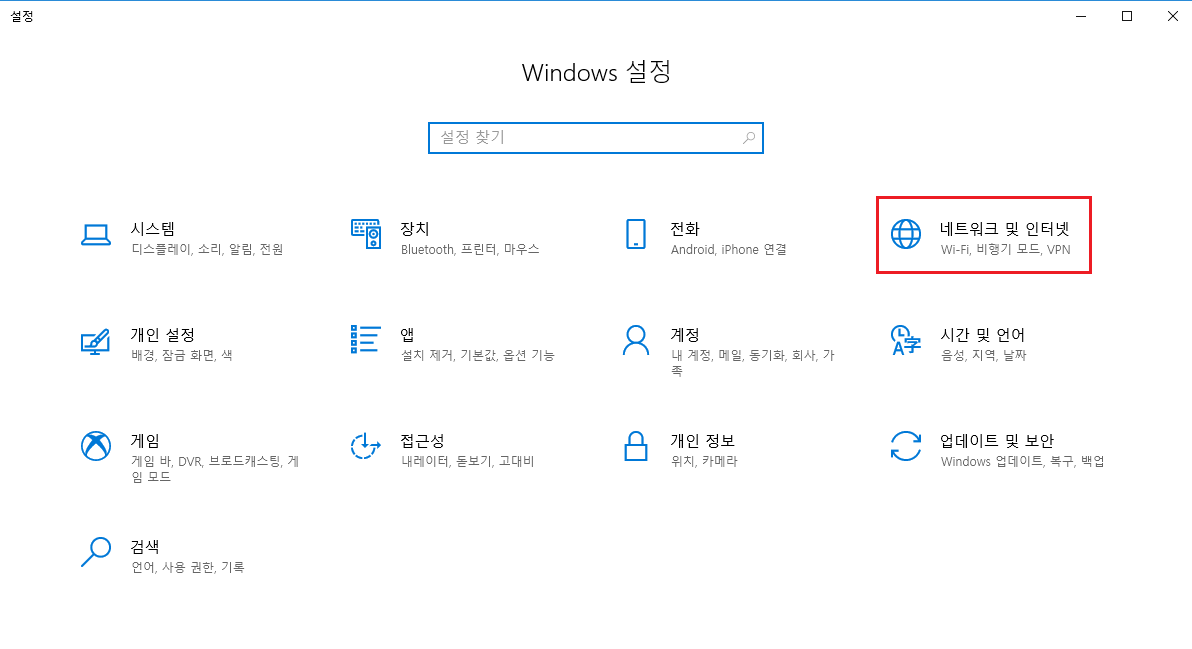
Task: Select 업데이트 및 보안 title
Action: pos(997,441)
